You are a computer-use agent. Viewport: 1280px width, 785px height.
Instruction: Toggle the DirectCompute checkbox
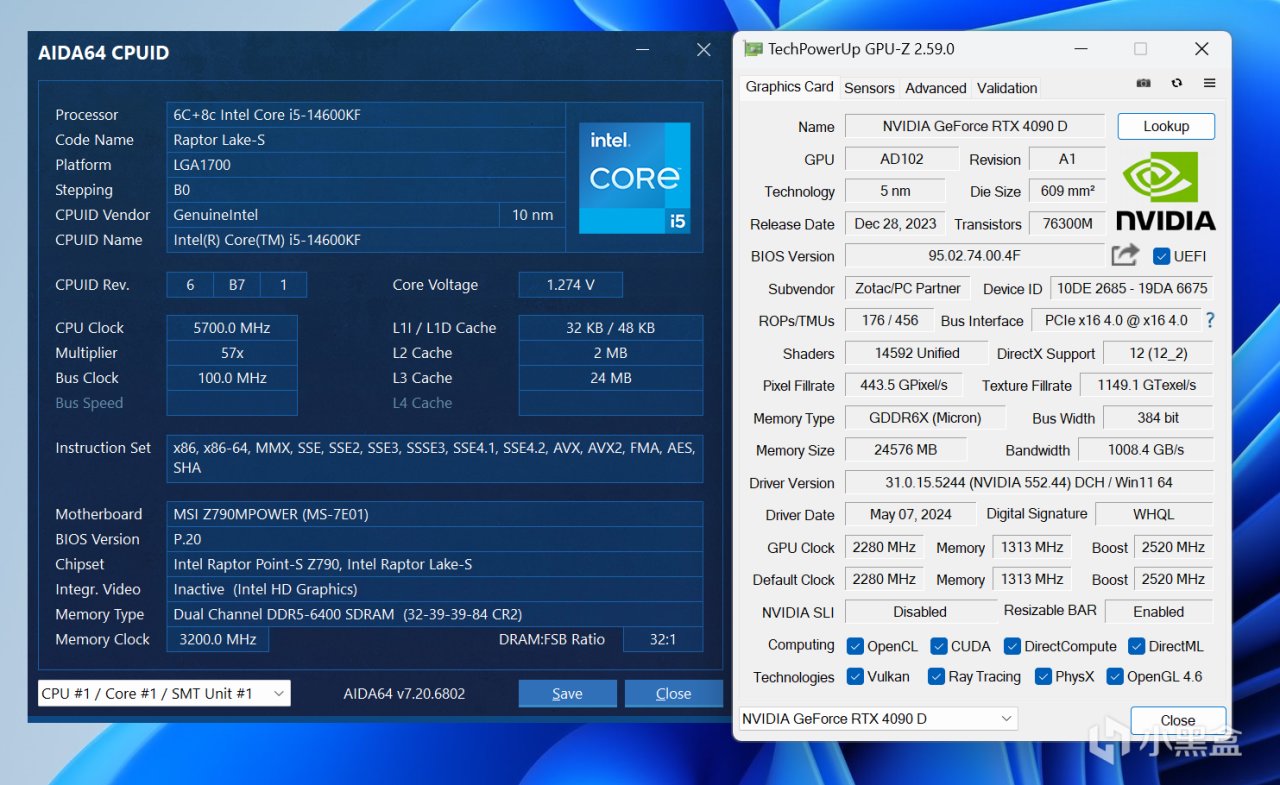coord(1012,646)
